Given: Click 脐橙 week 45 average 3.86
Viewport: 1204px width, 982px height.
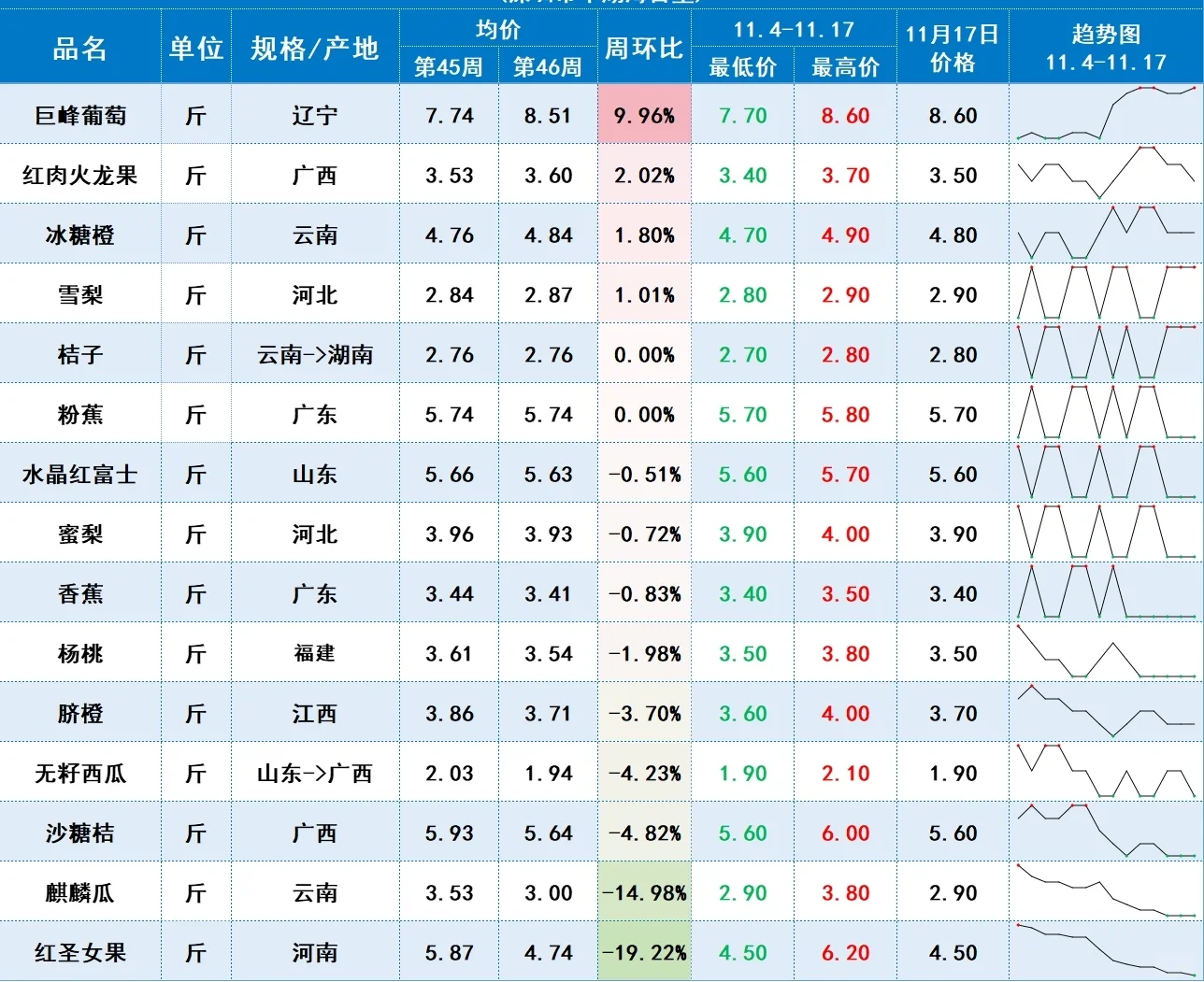Looking at the screenshot, I should pyautogui.click(x=449, y=714).
